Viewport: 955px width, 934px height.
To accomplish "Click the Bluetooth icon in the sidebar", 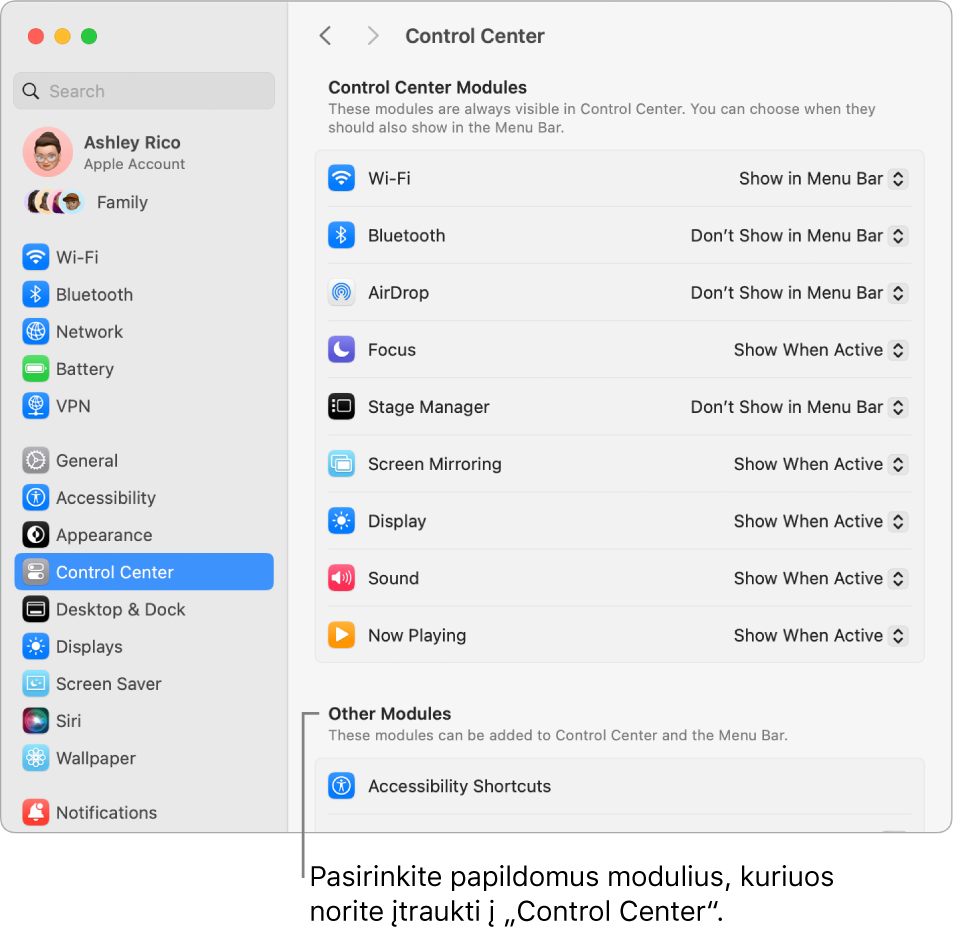I will 35,294.
